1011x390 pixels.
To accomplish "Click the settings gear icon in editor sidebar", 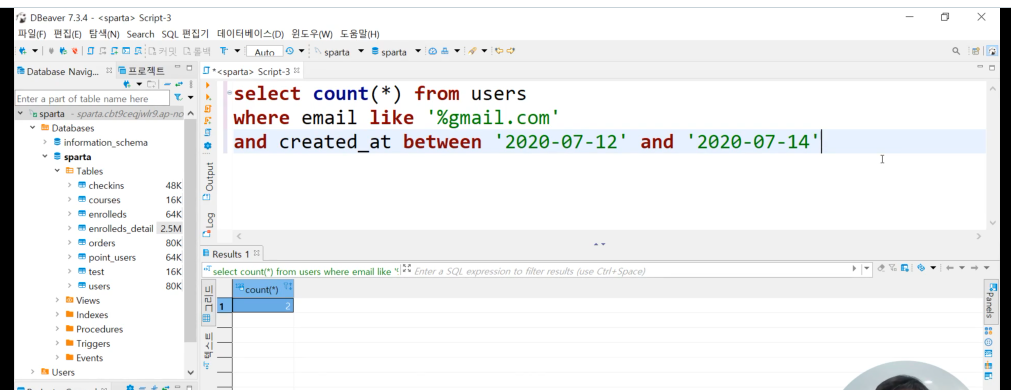I will [x=208, y=146].
